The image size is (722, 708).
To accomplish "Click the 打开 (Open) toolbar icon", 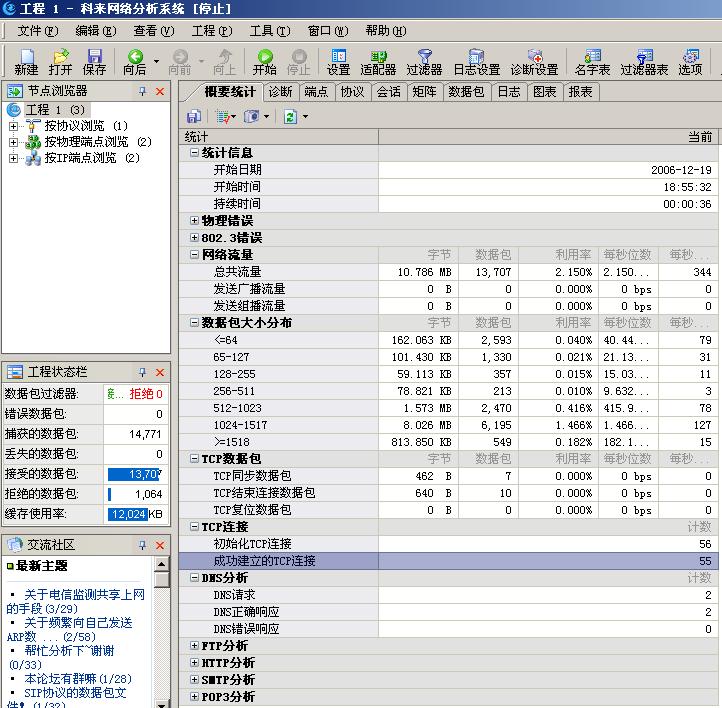I will click(60, 61).
